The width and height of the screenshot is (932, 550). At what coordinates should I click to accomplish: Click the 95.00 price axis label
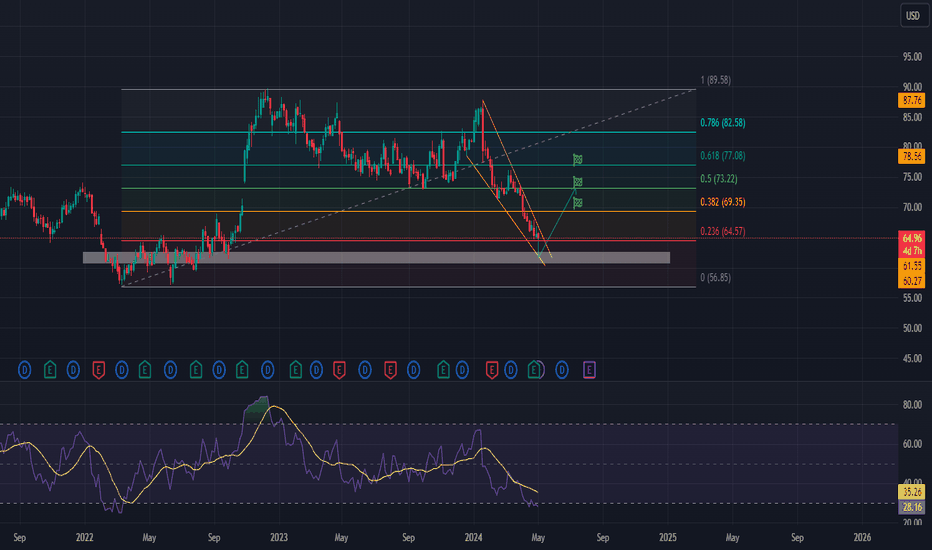click(912, 57)
